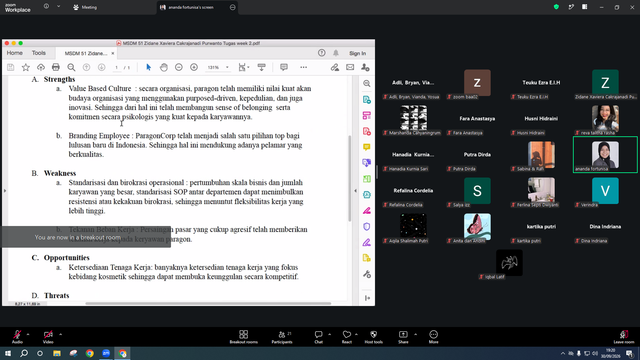Image resolution: width=640 pixels, height=360 pixels.
Task: Click Leave room button
Action: [624, 337]
